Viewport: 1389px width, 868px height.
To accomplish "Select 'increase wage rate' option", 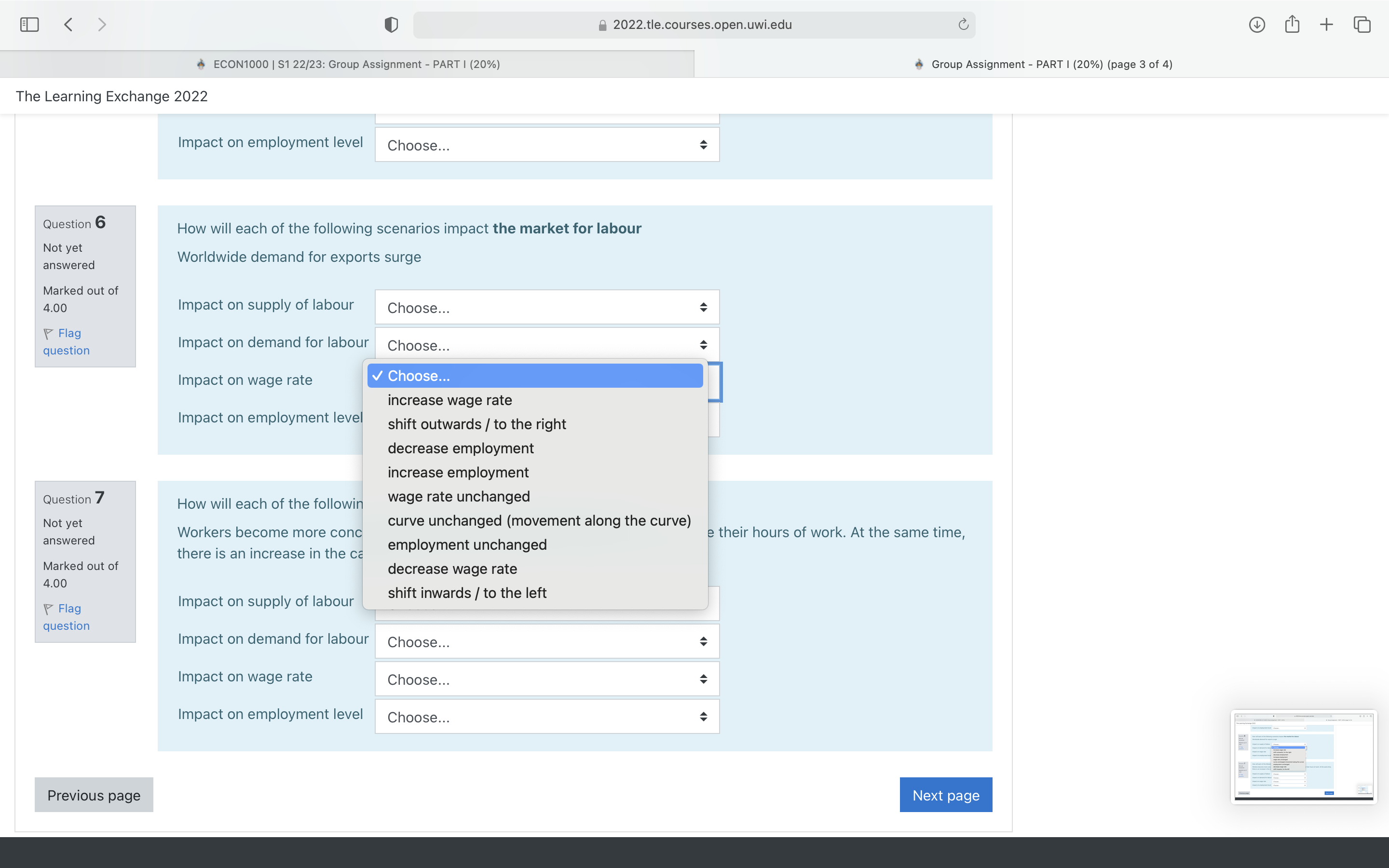I will [449, 400].
